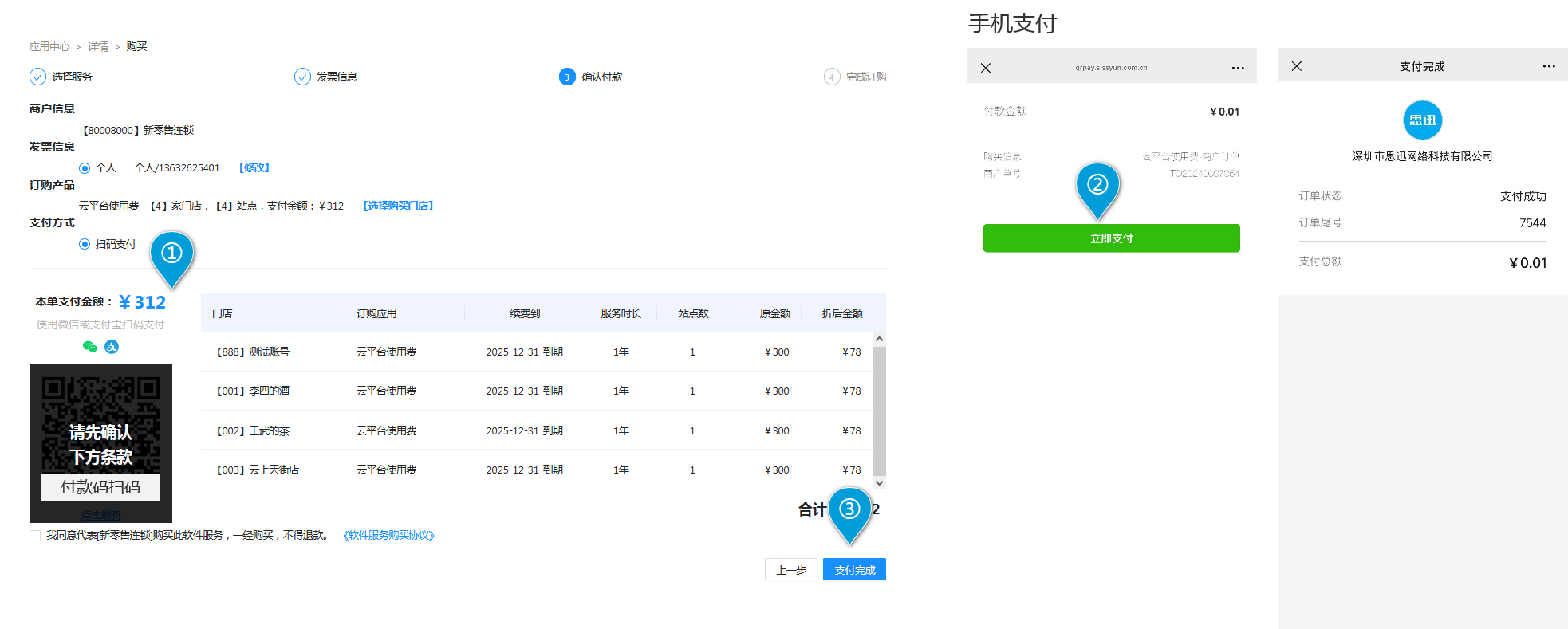Click the qrpay.sissyun.com.cn address text
1568x629 pixels.
pos(1111,68)
